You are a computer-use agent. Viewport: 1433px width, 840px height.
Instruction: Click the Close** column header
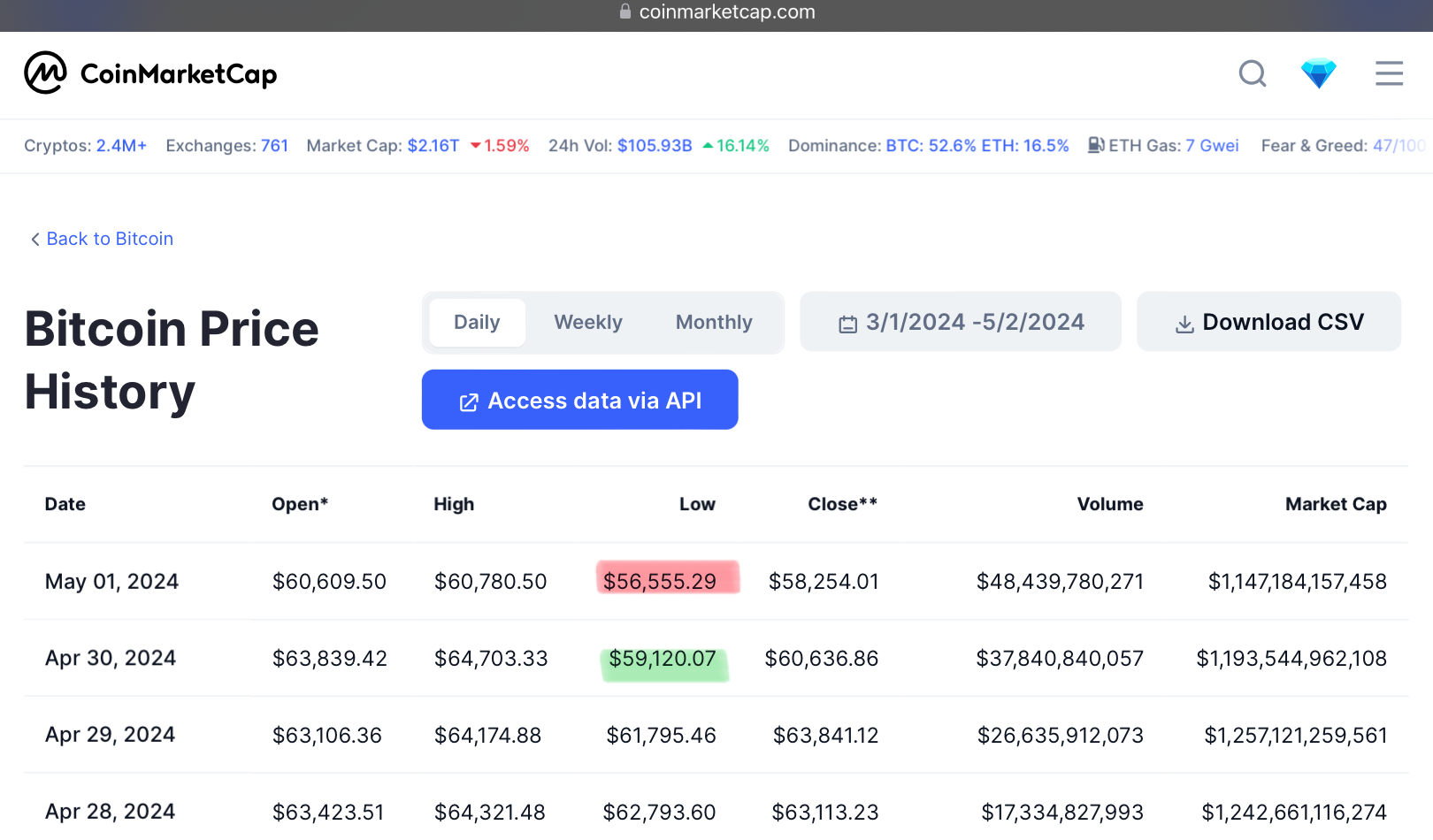[842, 504]
